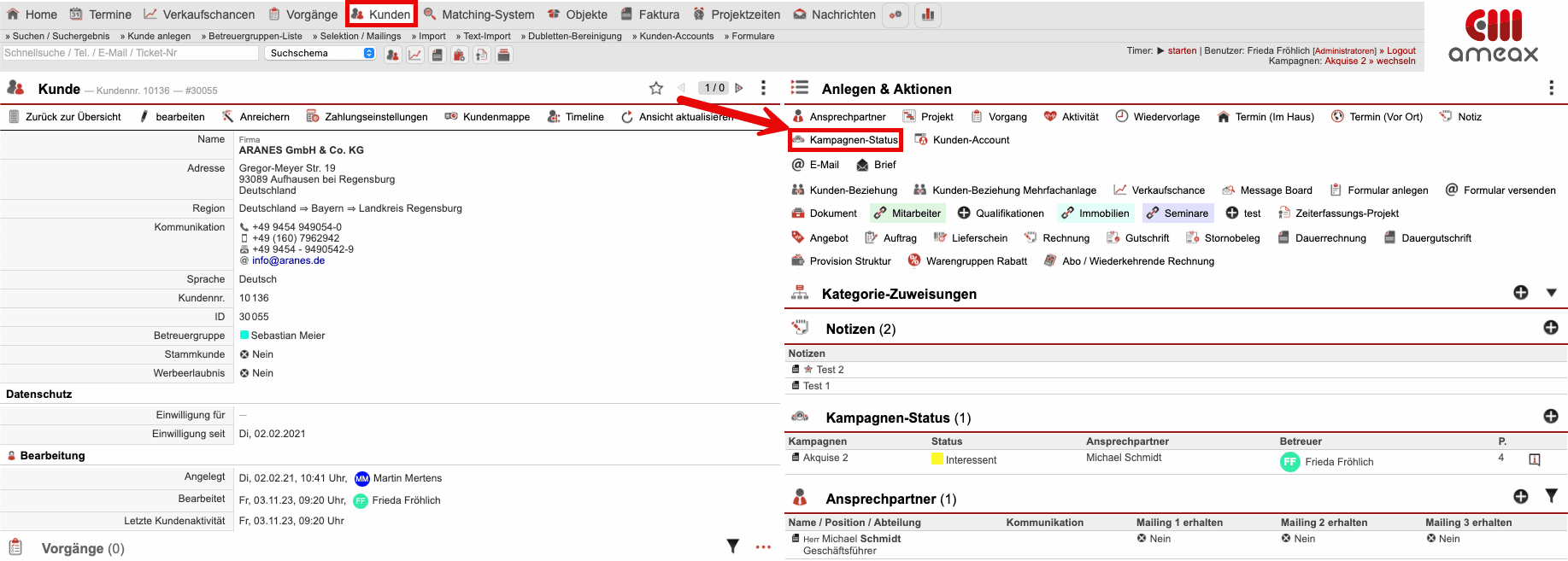The height and width of the screenshot is (561, 1568).
Task: Add Kategorie-Zuweisung with plus icon
Action: pyautogui.click(x=1520, y=293)
